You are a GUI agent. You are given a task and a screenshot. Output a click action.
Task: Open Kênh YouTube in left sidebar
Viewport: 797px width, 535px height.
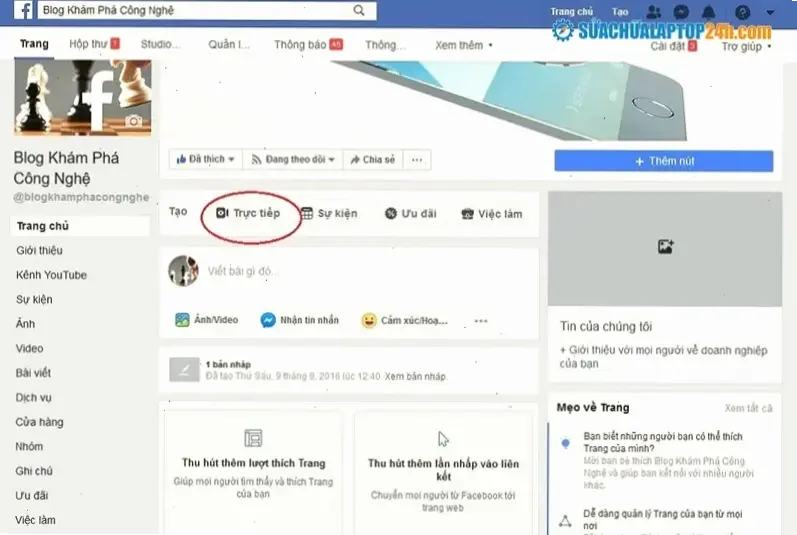coord(51,275)
